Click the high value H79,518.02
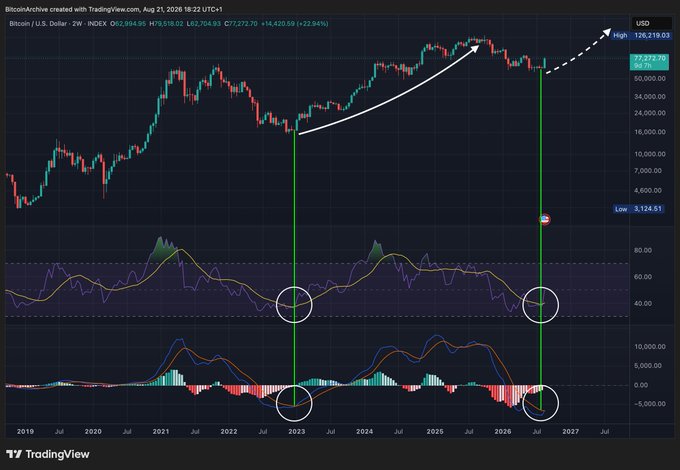Viewport: 680px width, 470px height. 167,23
